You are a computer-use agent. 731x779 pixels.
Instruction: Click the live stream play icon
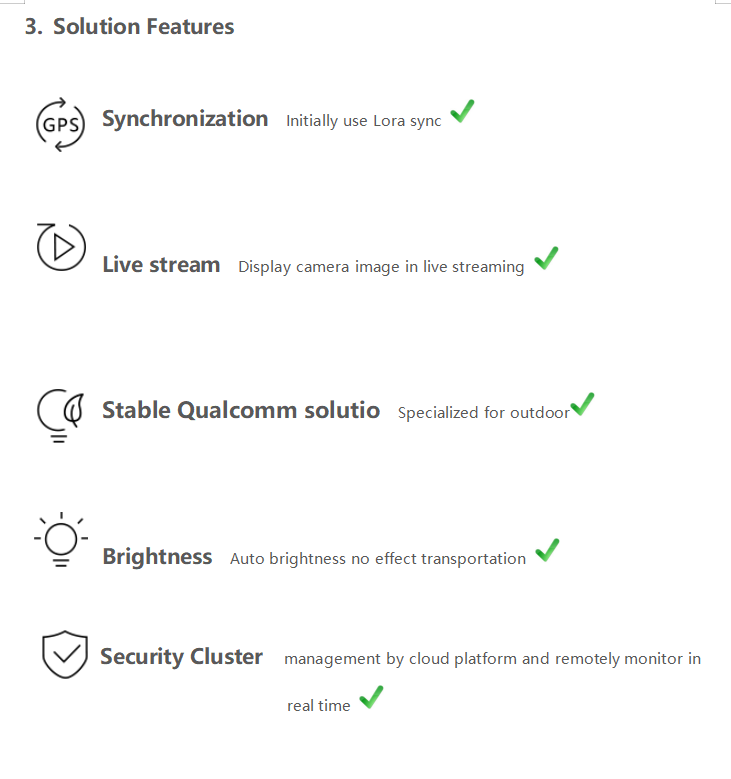pos(61,247)
